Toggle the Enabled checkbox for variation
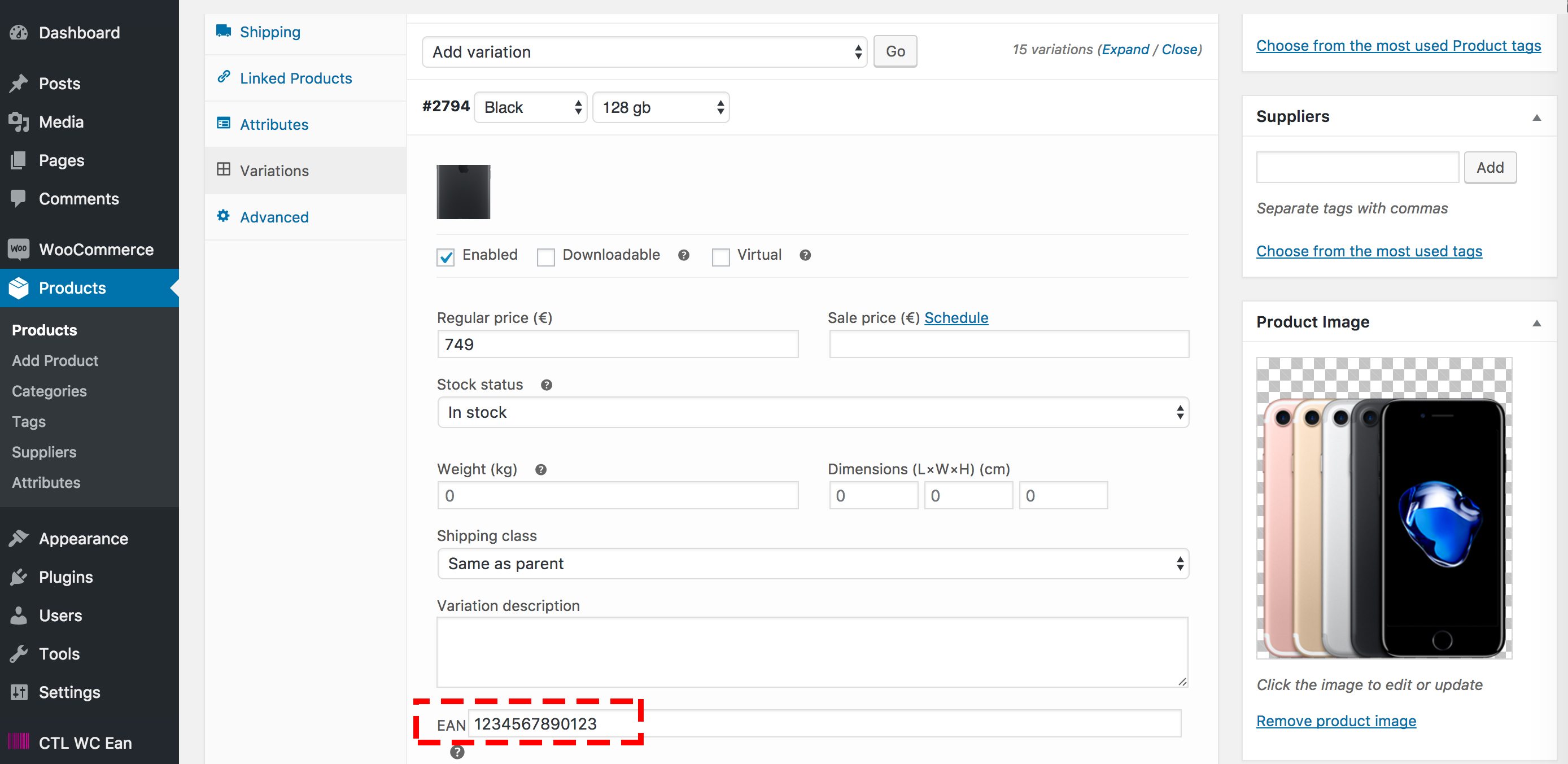 446,255
